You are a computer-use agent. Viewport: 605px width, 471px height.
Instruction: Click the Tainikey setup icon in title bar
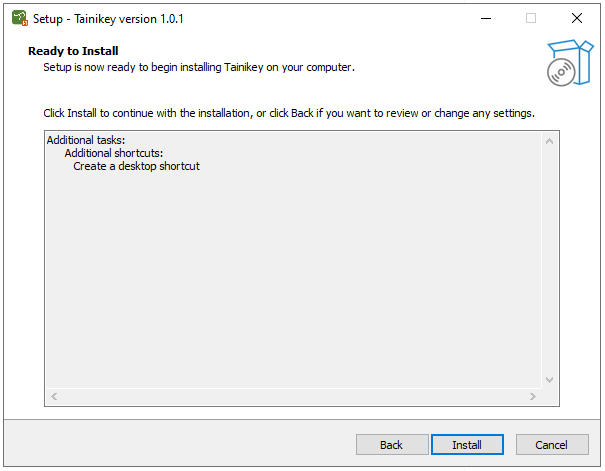[x=19, y=18]
